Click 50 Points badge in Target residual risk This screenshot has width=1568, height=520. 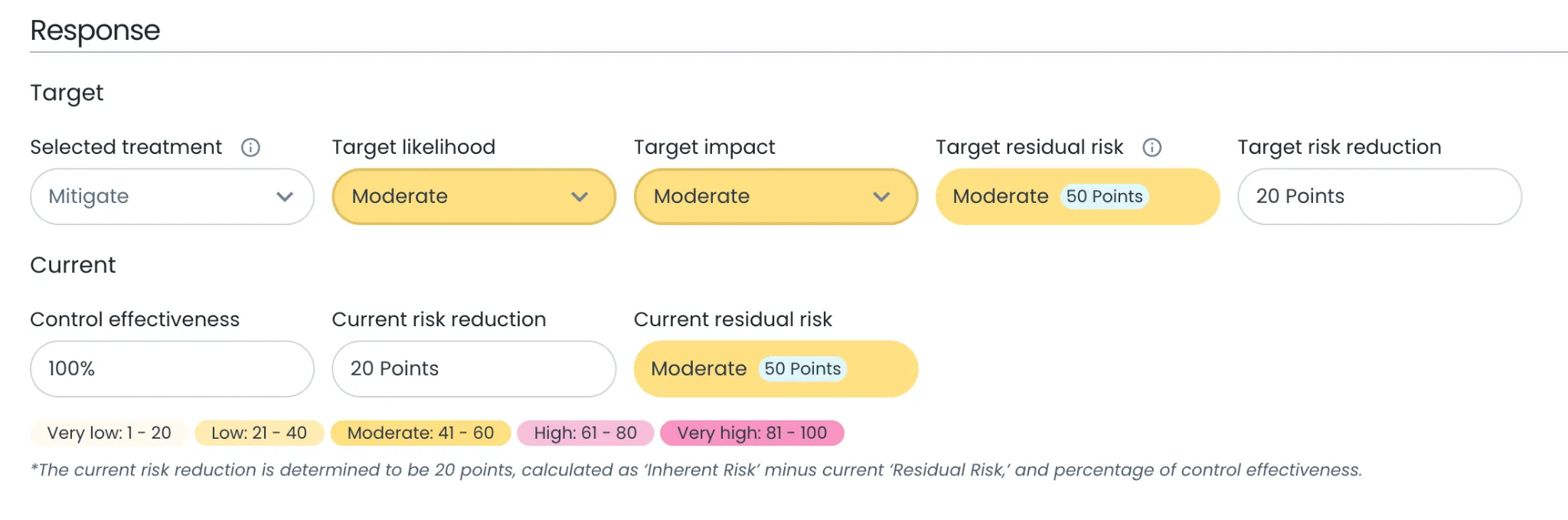1104,197
